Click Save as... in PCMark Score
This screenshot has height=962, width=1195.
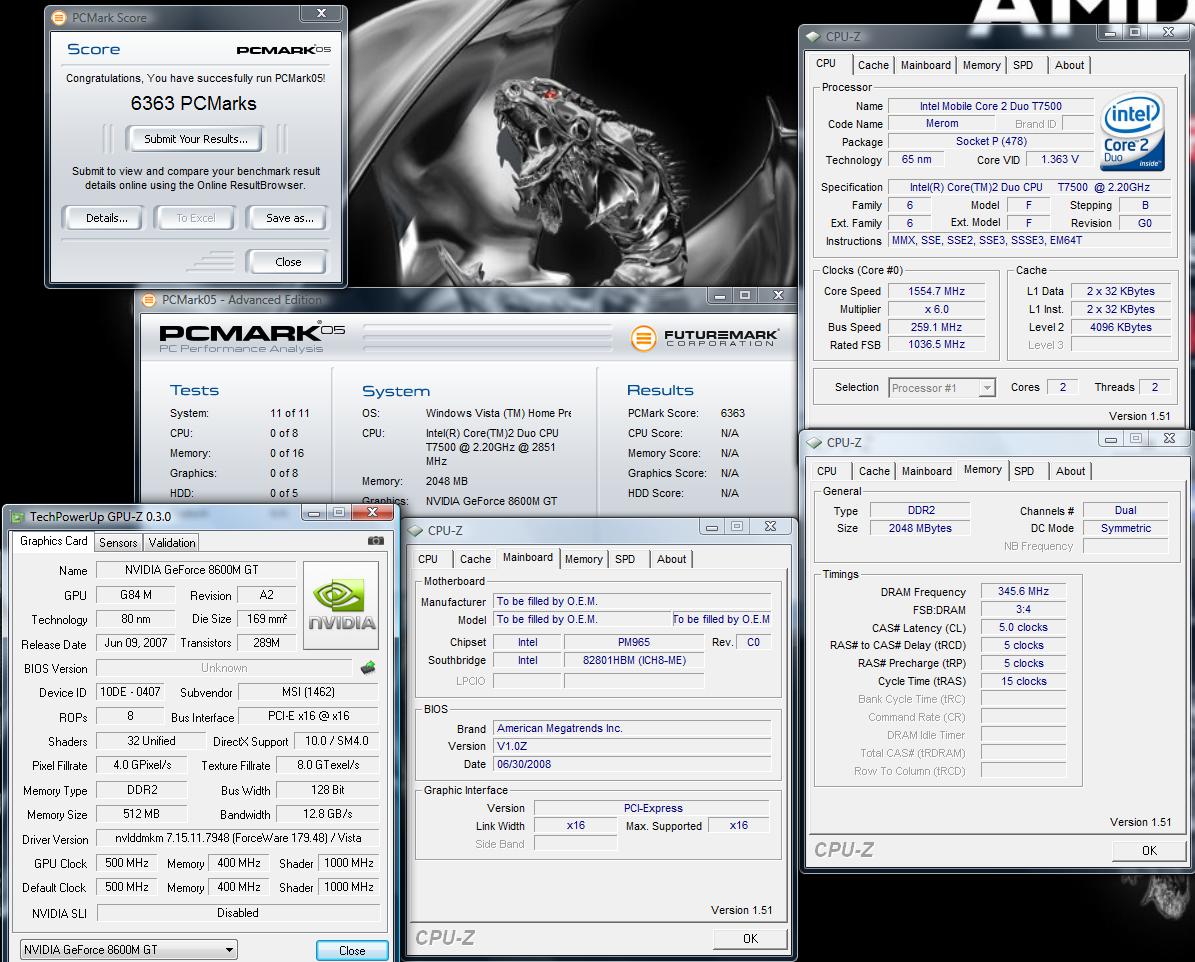pyautogui.click(x=290, y=218)
